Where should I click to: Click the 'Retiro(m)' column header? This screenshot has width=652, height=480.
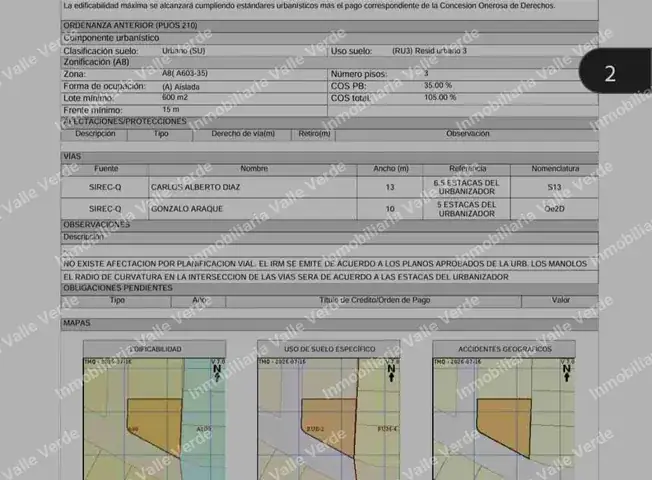pos(314,134)
